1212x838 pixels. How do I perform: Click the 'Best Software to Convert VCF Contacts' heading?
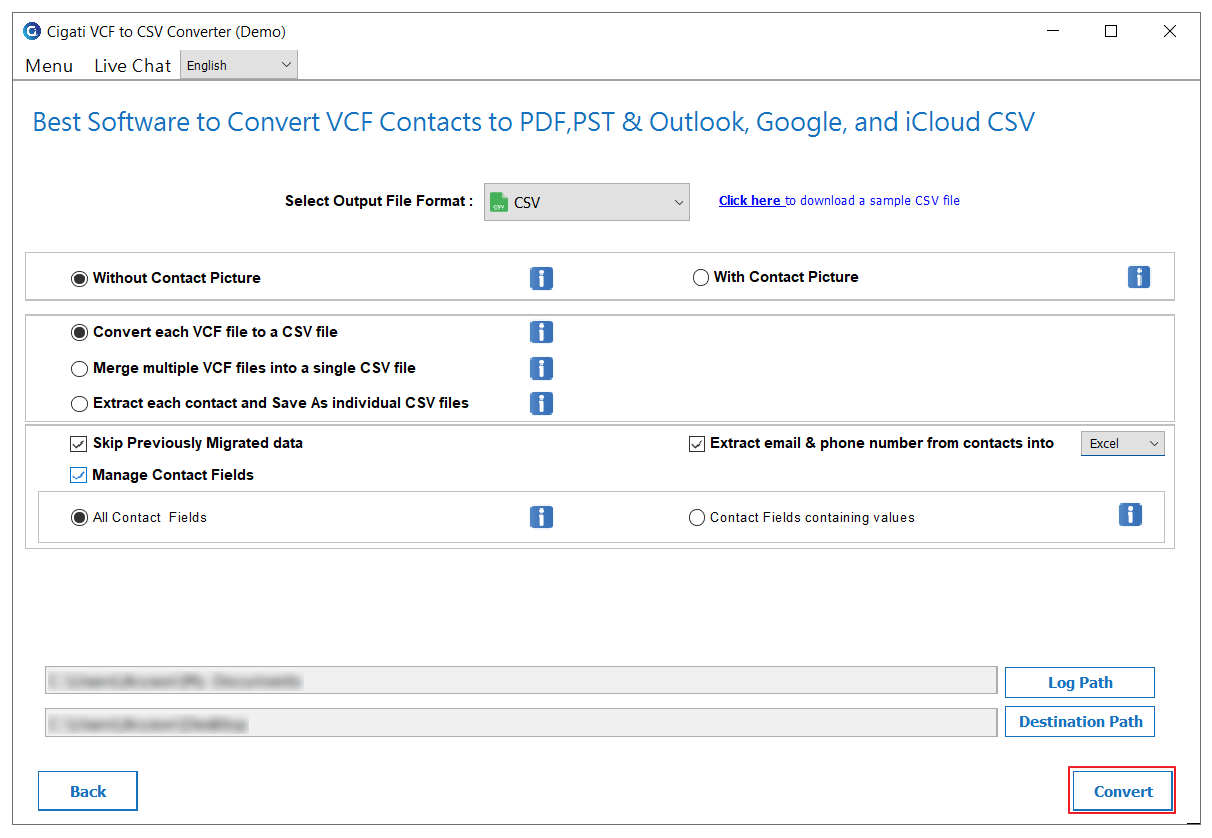pyautogui.click(x=533, y=122)
